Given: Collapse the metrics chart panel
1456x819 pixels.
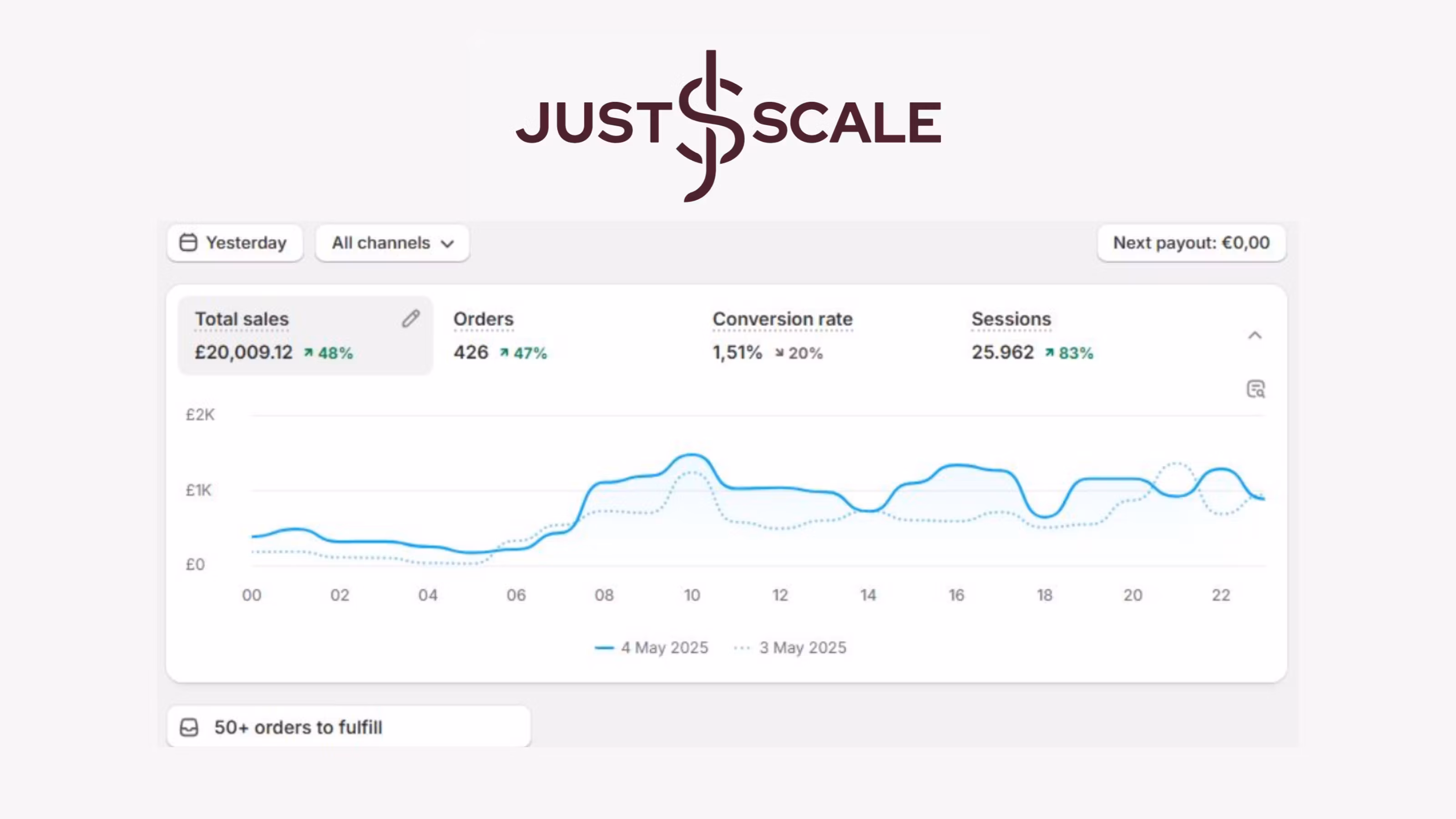Looking at the screenshot, I should pyautogui.click(x=1255, y=335).
